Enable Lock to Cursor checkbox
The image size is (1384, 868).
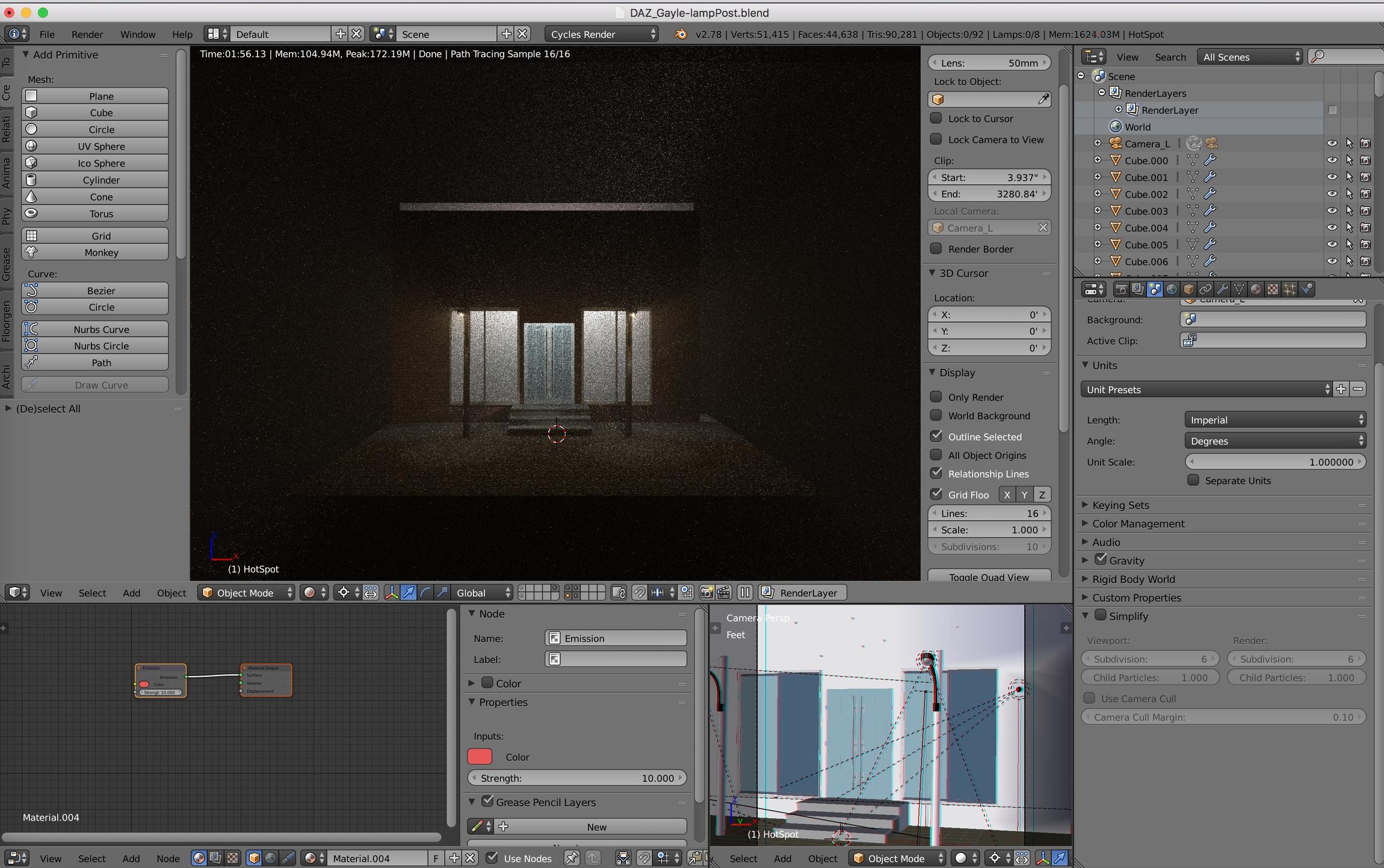coord(936,118)
